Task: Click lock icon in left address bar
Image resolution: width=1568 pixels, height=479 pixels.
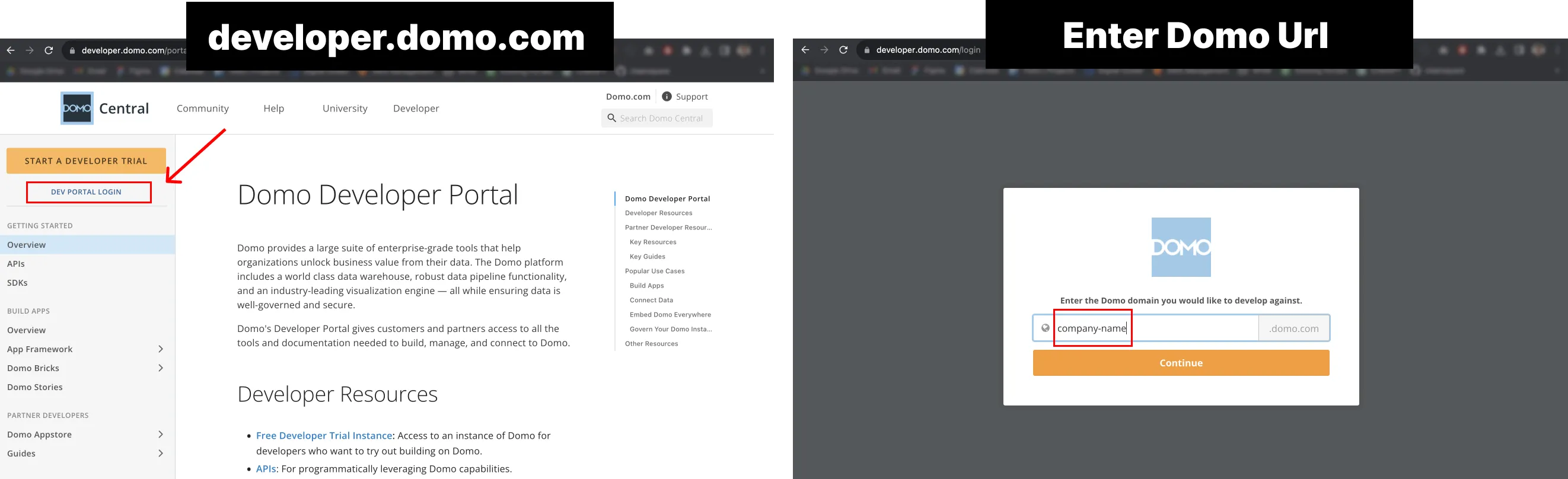Action: pyautogui.click(x=72, y=50)
